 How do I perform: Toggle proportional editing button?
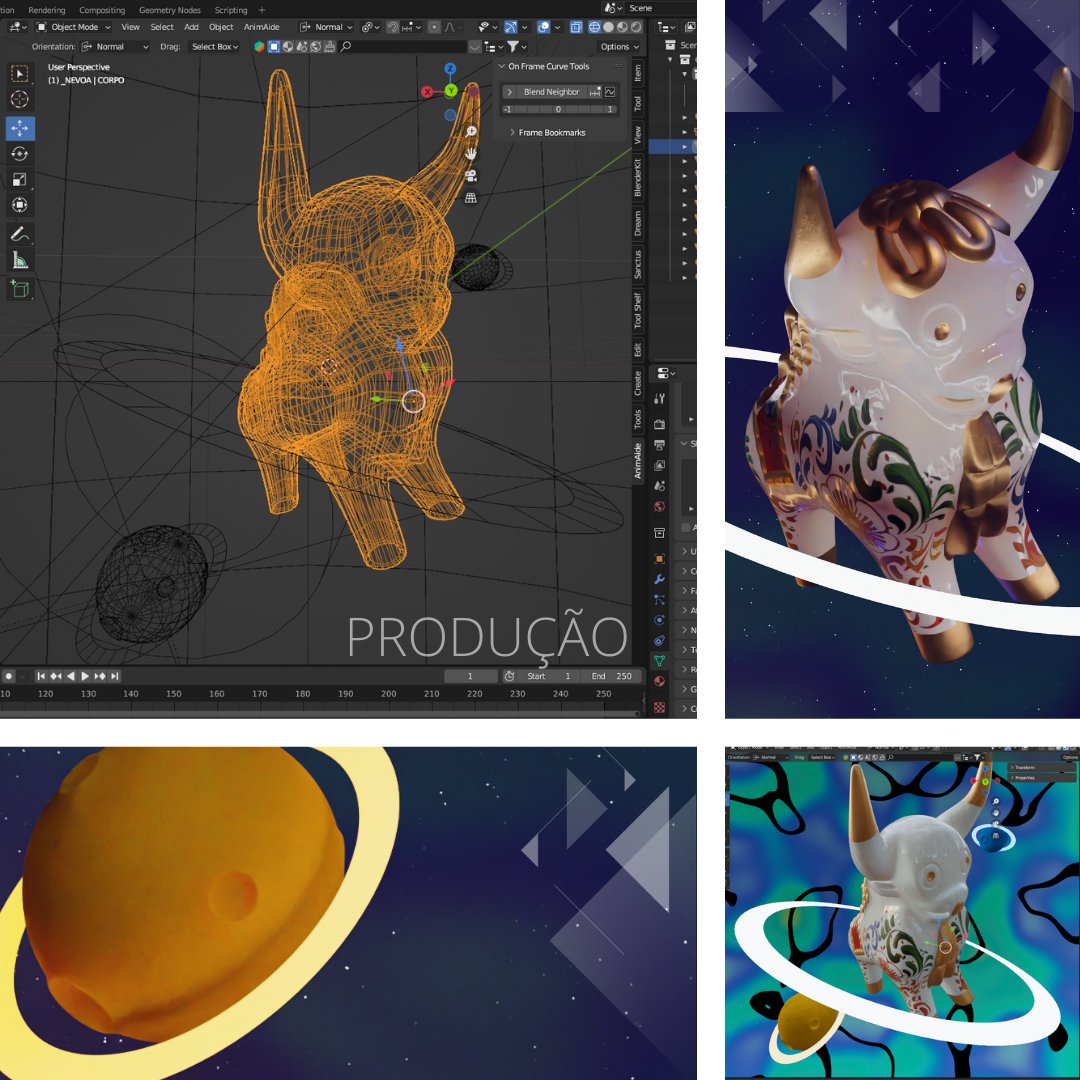pos(434,27)
